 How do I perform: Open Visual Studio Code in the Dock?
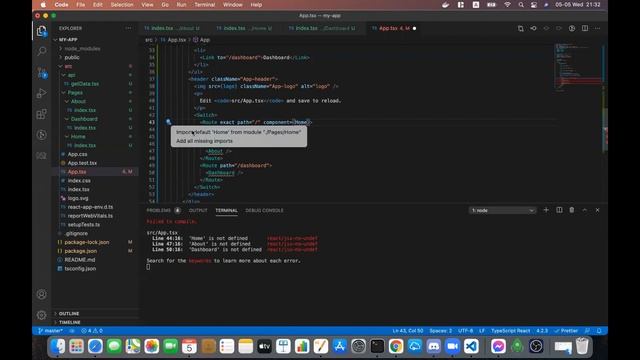[x=471, y=346]
